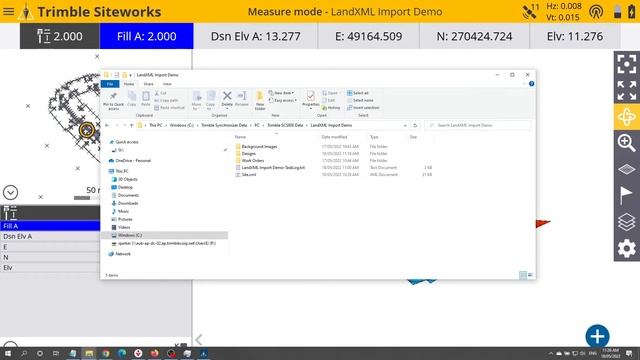The width and height of the screenshot is (640, 360).
Task: Click Invert selection in ribbon
Action: [363, 108]
